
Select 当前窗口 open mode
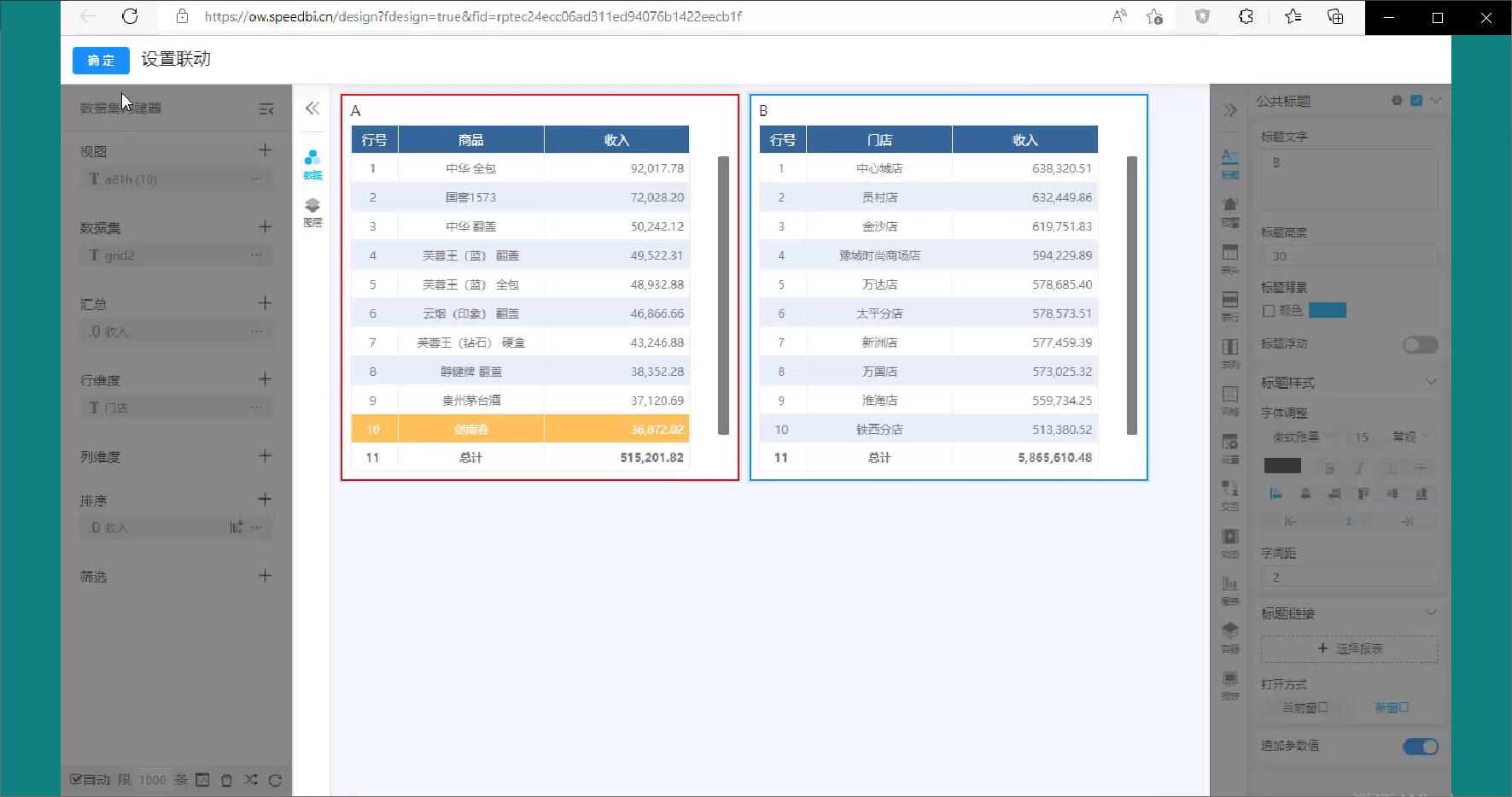[1305, 707]
